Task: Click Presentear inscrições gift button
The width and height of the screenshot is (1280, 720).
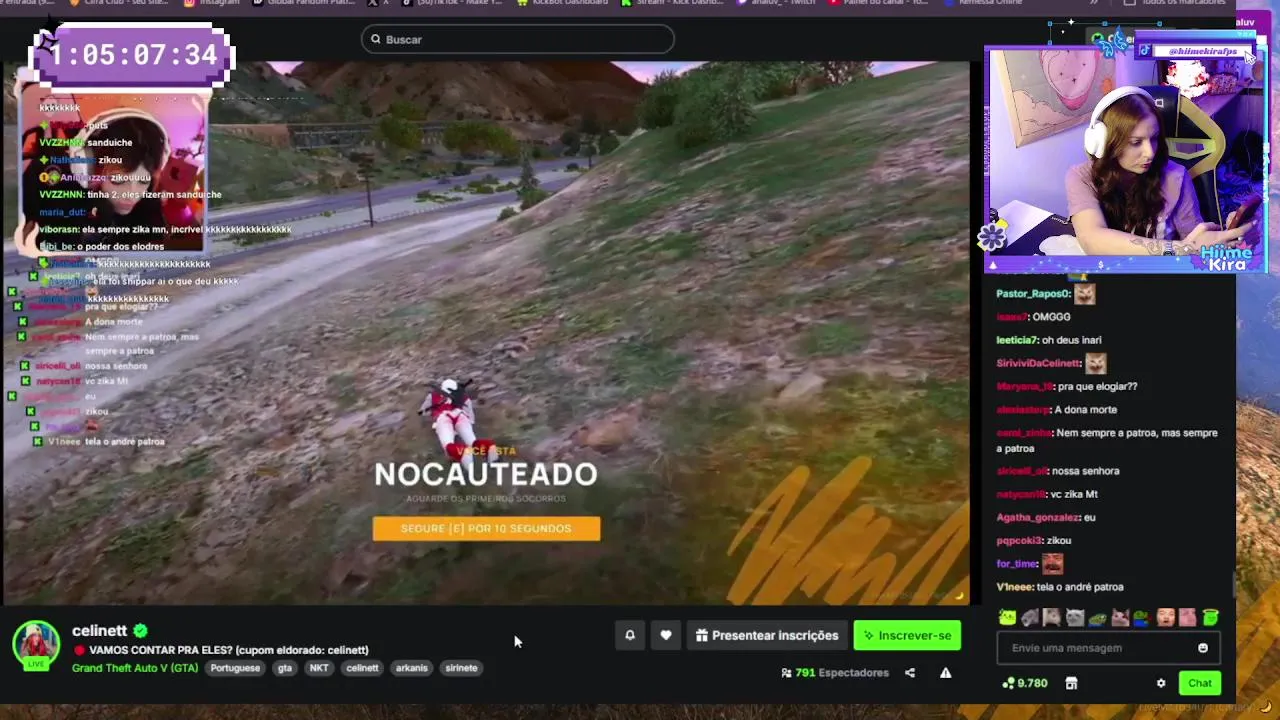Action: coord(767,635)
